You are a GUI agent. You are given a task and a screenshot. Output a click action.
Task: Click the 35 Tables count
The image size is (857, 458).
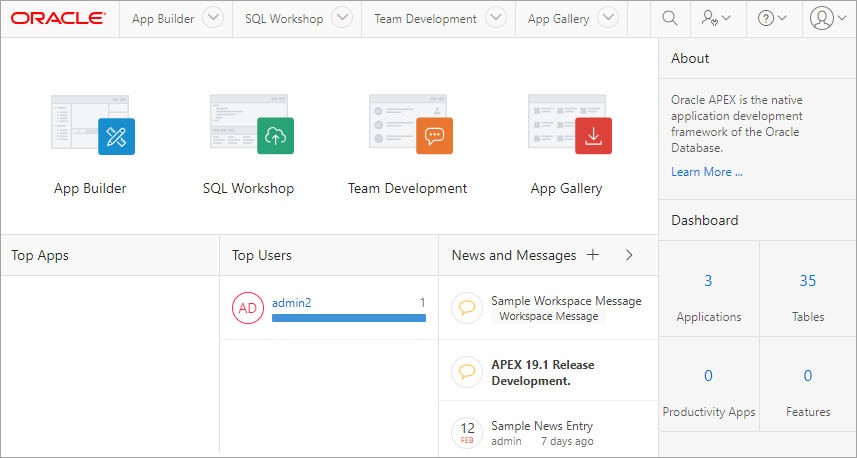pos(808,281)
